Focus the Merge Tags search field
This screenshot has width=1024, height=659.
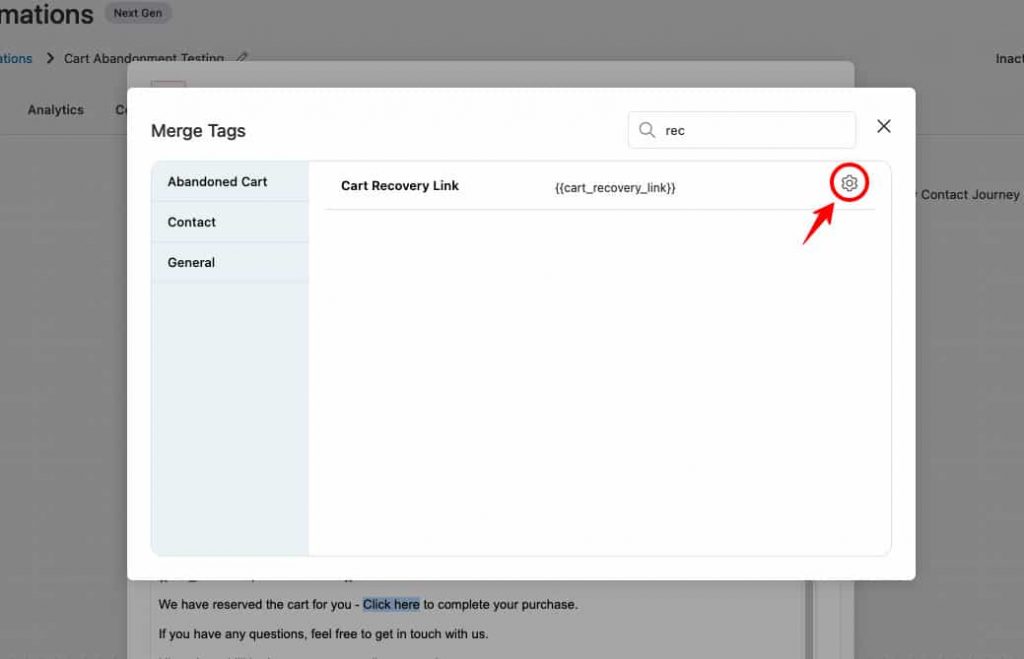[742, 130]
